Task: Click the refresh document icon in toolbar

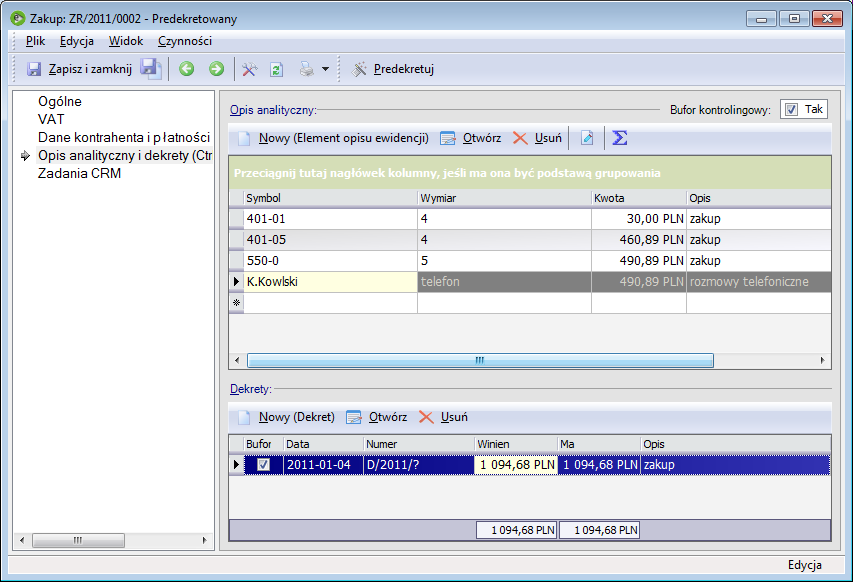Action: 276,69
